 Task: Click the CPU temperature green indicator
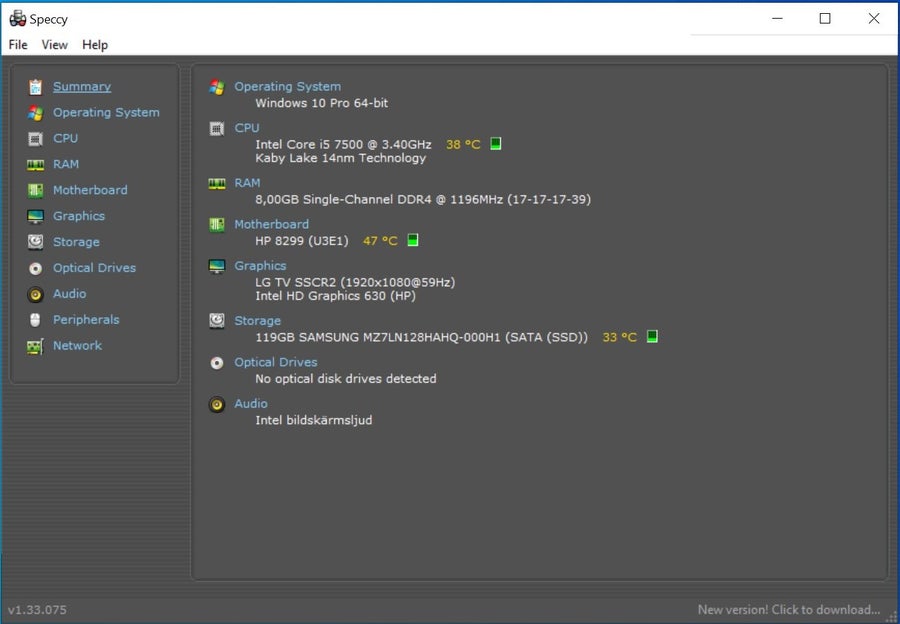(x=496, y=144)
